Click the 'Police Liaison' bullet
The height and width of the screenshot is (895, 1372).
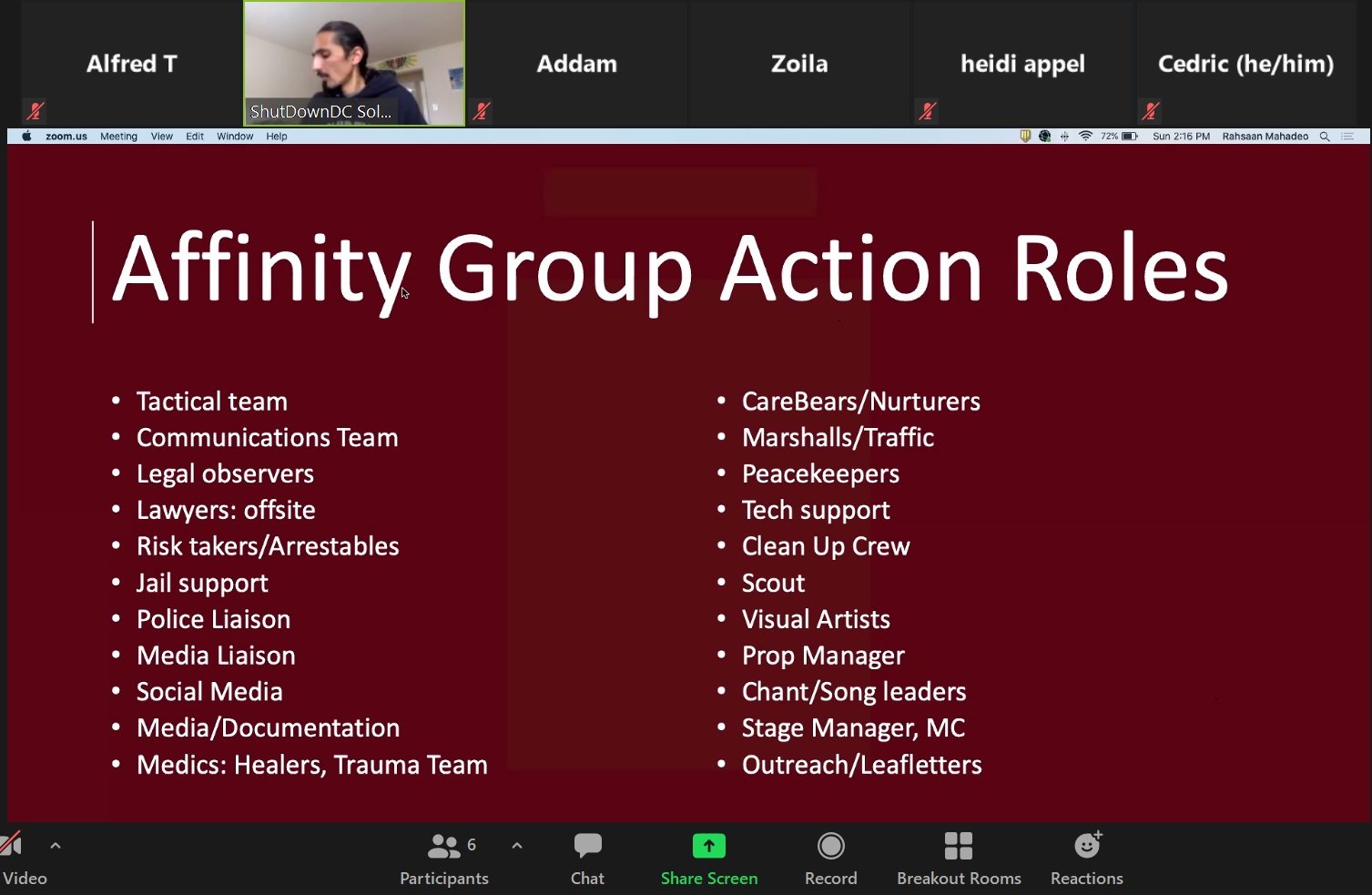tap(213, 619)
